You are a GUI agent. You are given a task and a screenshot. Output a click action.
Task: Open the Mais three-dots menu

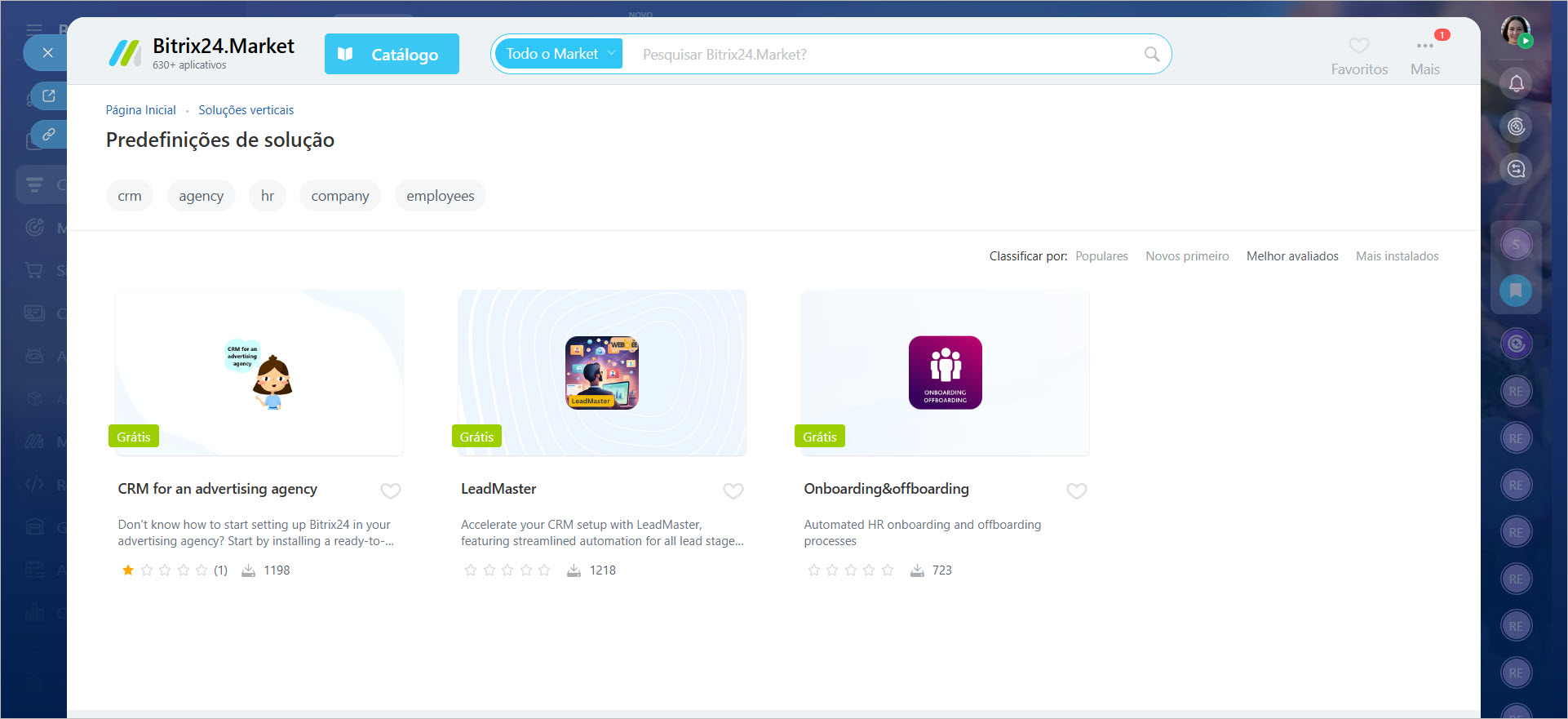(x=1424, y=47)
